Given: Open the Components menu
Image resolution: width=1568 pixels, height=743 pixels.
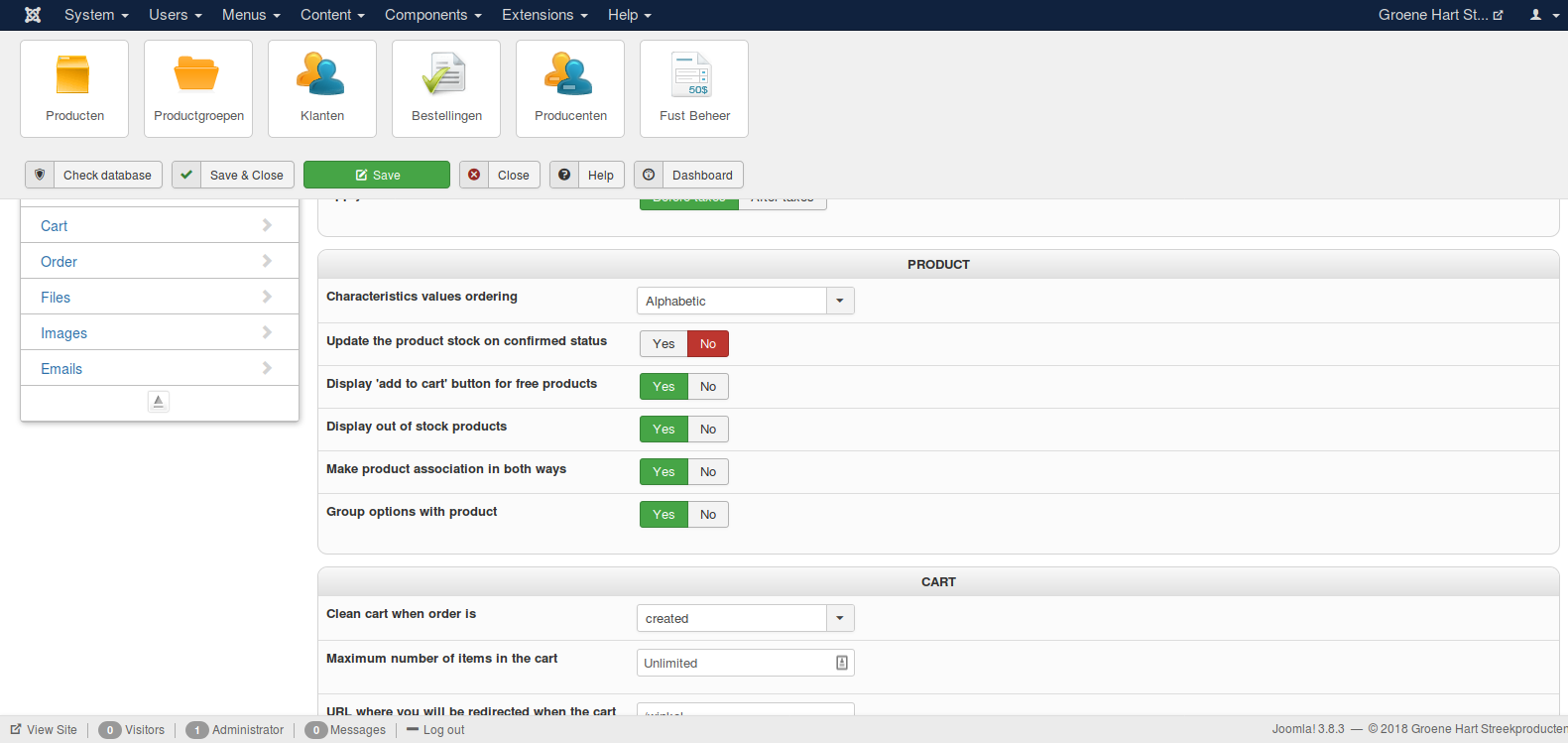Looking at the screenshot, I should (433, 15).
